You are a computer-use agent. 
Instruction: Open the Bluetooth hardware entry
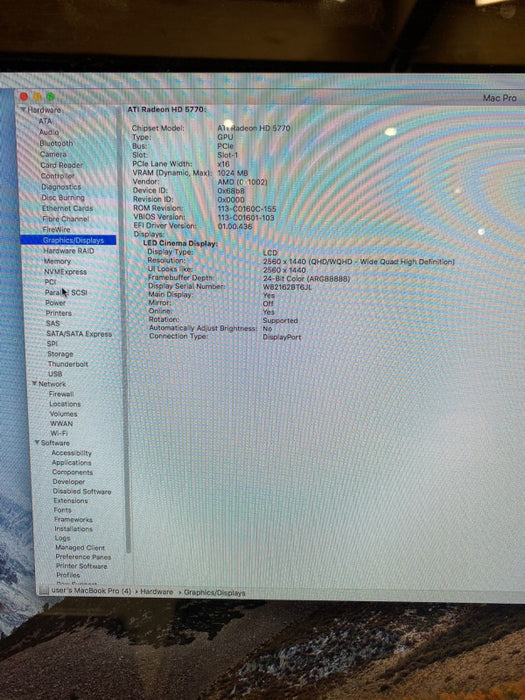56,143
